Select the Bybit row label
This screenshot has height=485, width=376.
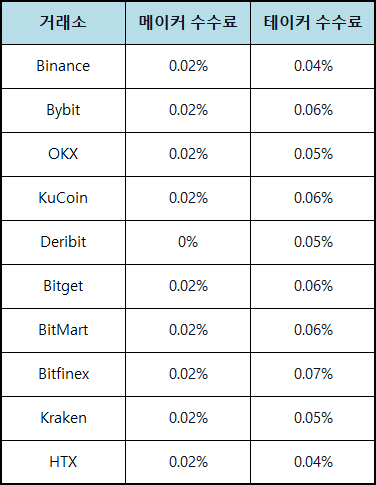(63, 110)
